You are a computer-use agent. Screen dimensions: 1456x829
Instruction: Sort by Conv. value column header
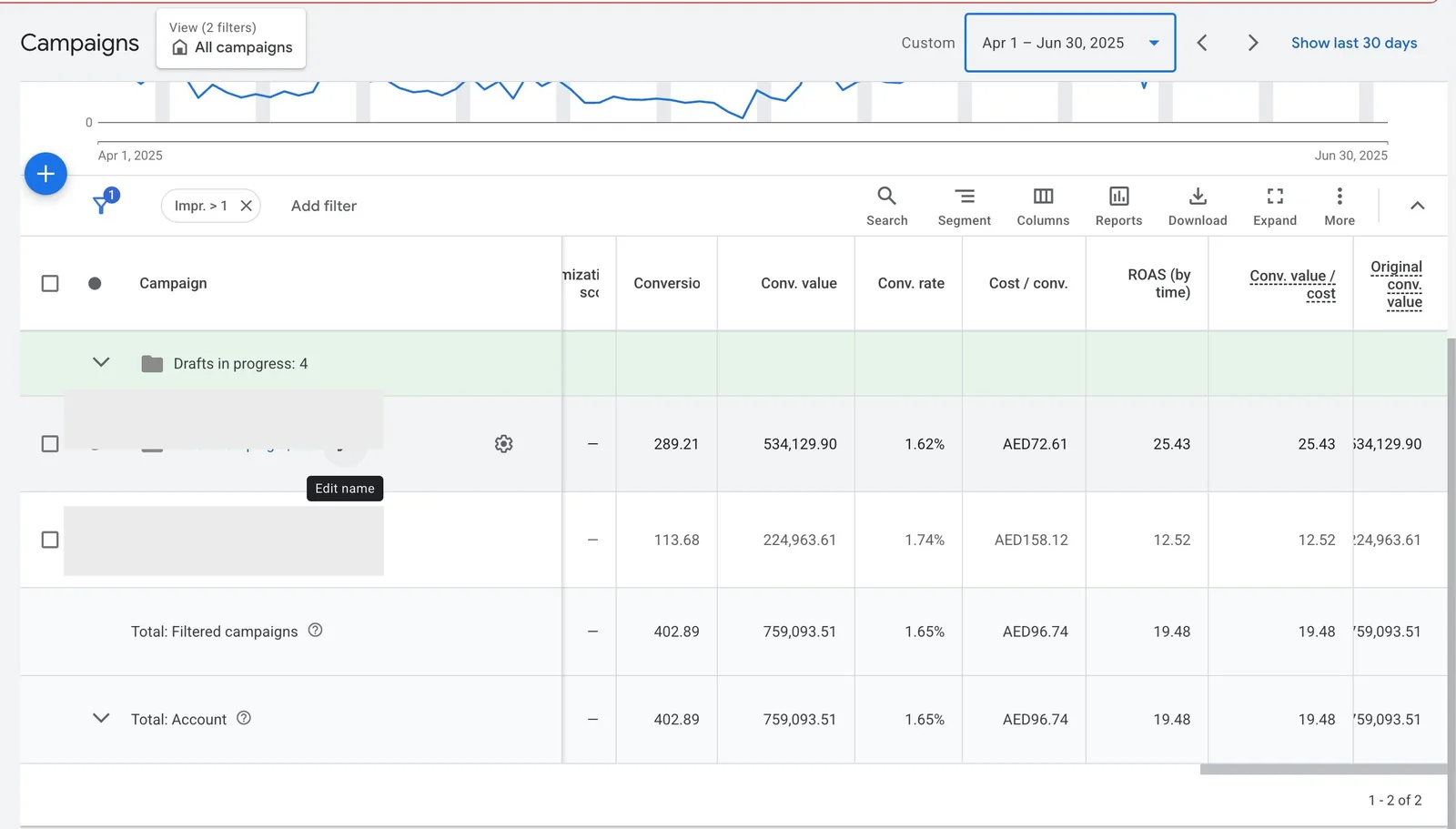(x=798, y=283)
